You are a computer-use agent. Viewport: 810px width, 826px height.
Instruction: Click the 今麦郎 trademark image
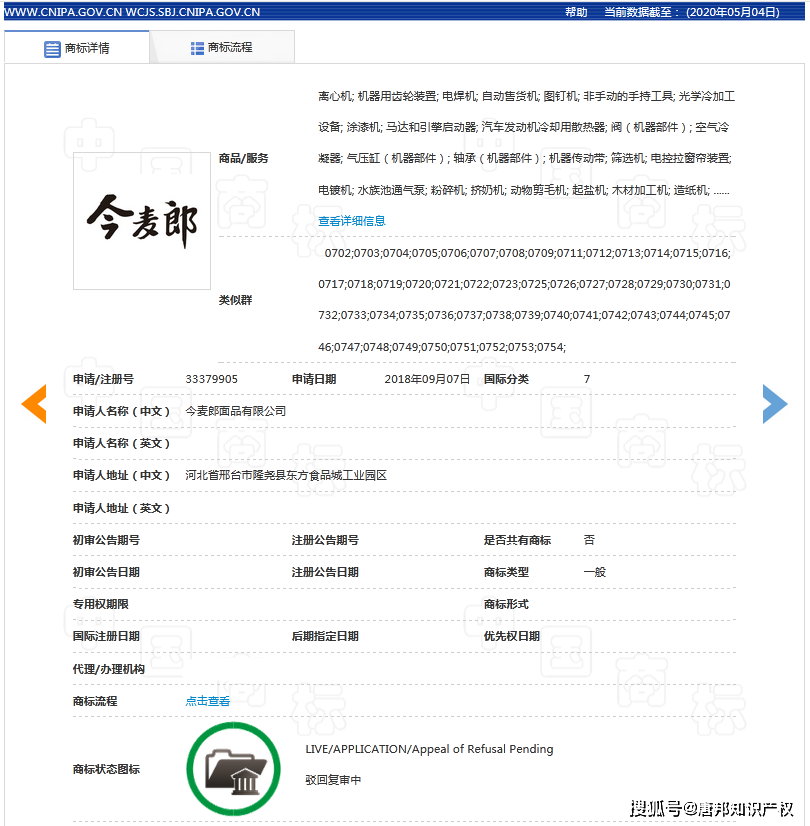coord(142,221)
